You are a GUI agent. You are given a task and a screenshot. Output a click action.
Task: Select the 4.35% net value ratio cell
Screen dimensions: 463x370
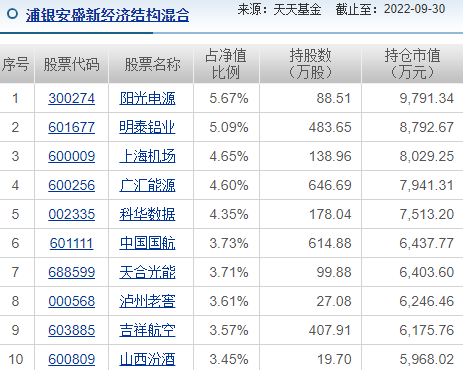click(x=226, y=214)
